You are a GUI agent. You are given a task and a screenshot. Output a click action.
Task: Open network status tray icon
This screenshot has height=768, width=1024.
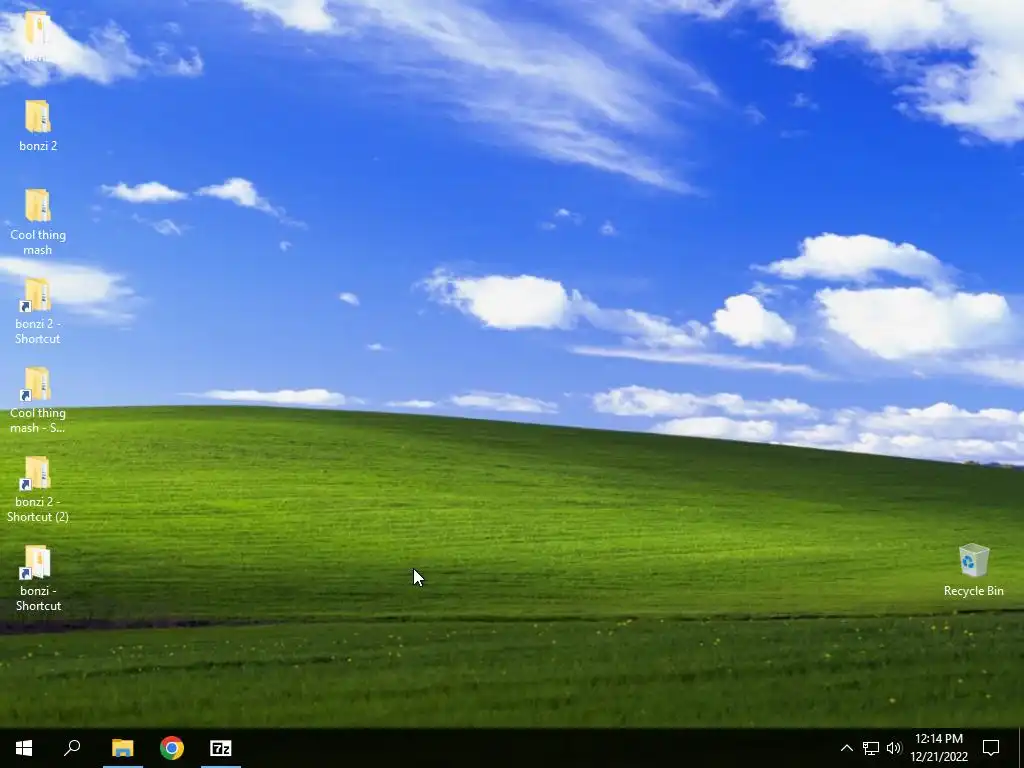tap(871, 748)
